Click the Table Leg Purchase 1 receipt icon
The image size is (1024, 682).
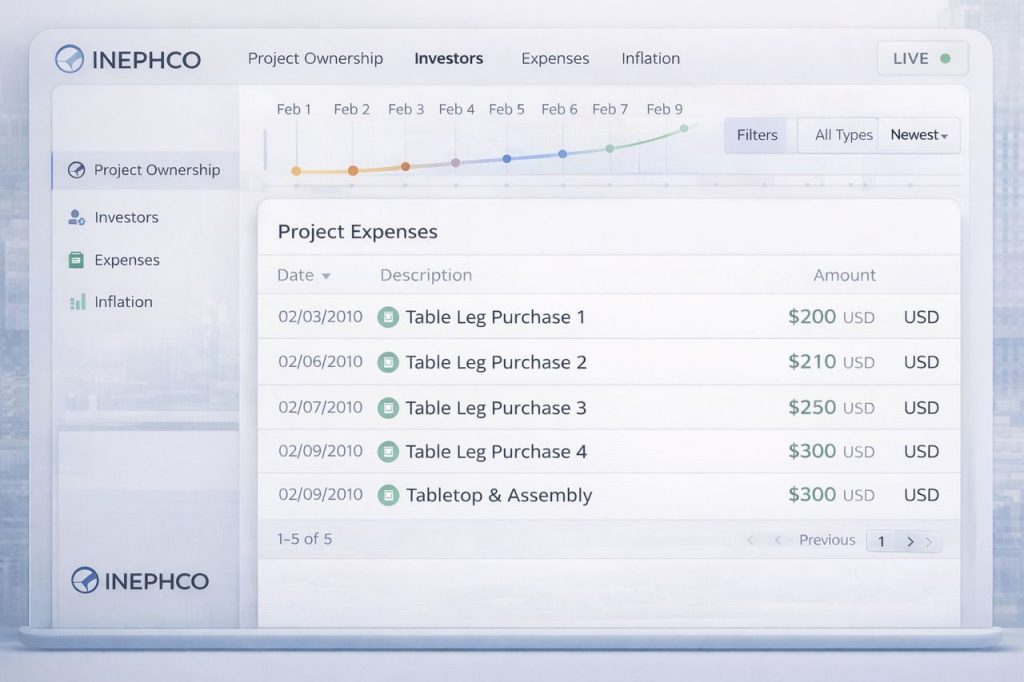tap(388, 317)
